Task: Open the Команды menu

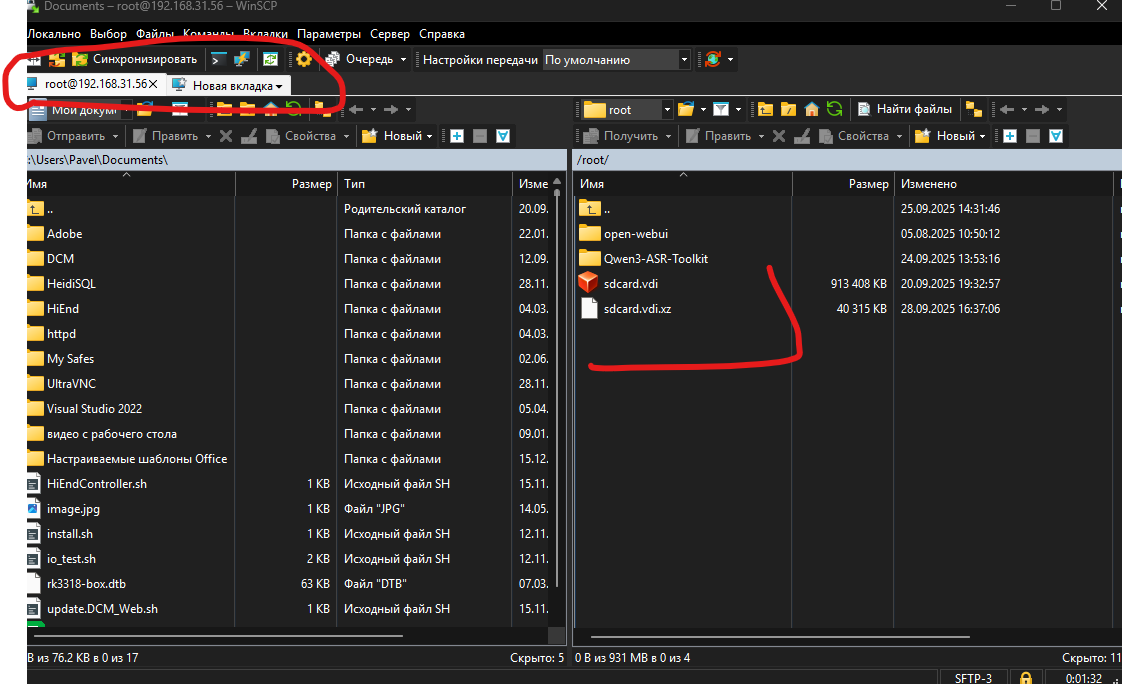Action: click(208, 34)
